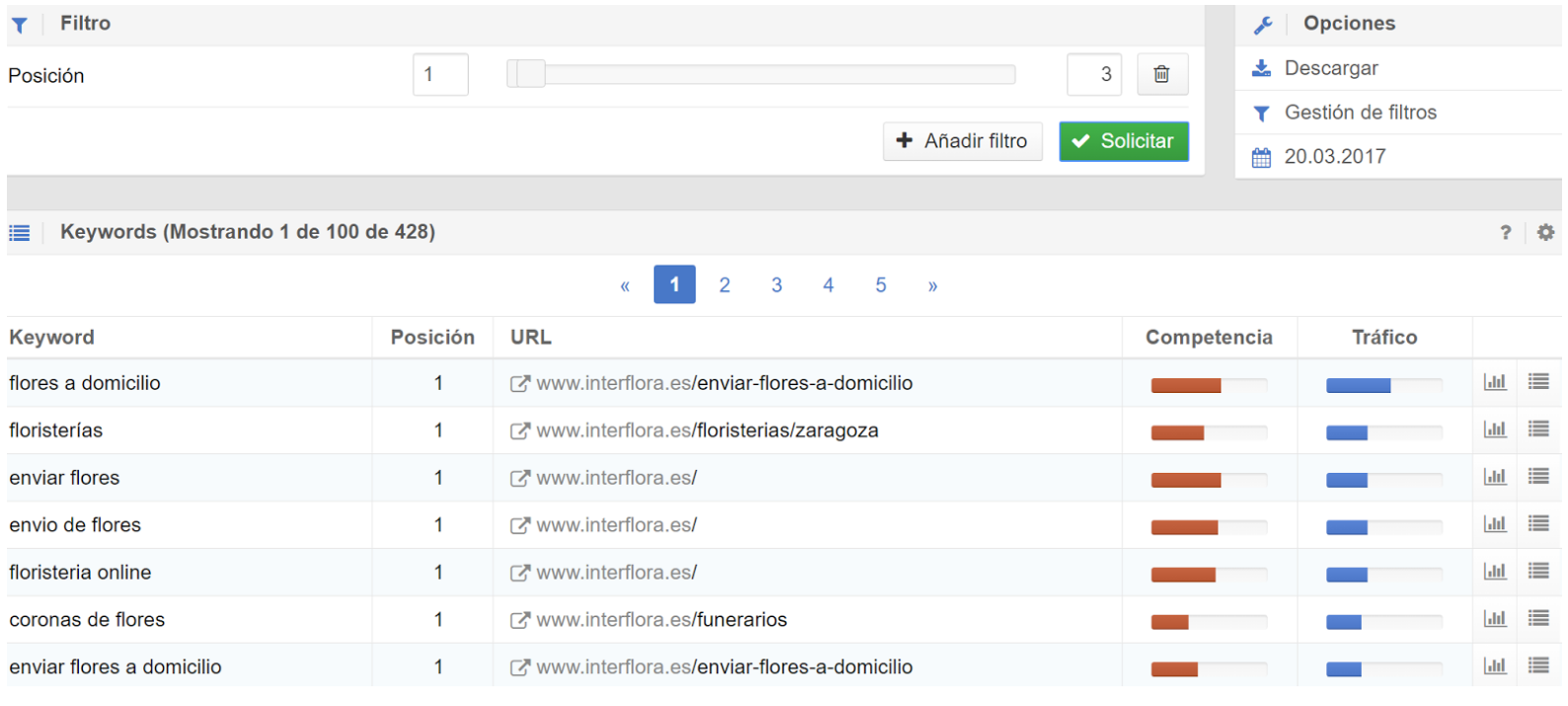Screen dimensions: 1568x706
Task: Open external link icon for floristerias/zaragoza URL
Action: click(519, 431)
